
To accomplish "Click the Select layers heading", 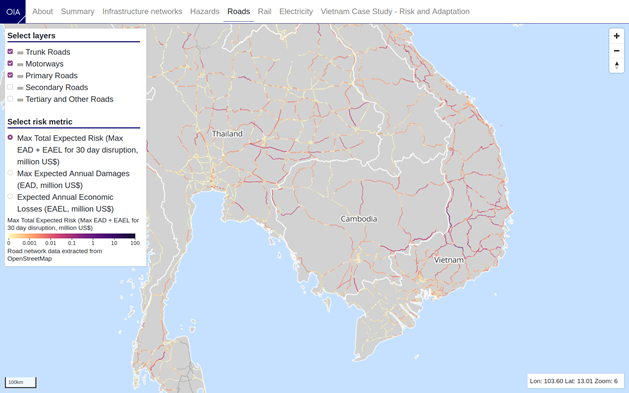I will tap(31, 36).
